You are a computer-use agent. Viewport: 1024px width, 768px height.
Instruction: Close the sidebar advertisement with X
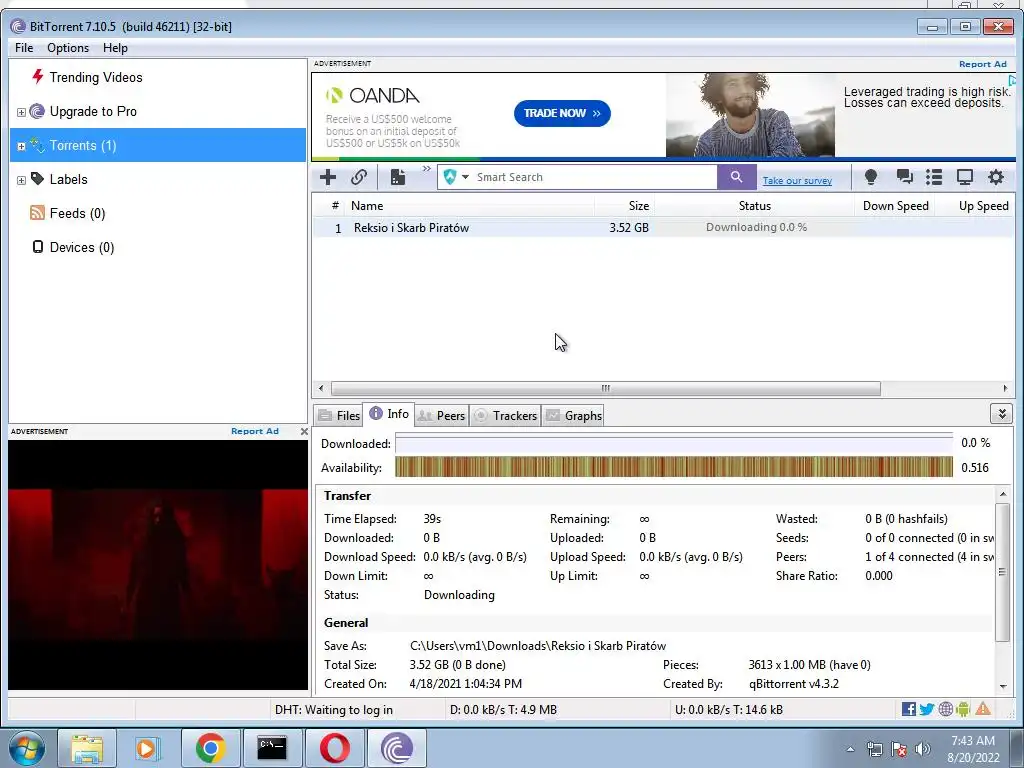coord(304,431)
